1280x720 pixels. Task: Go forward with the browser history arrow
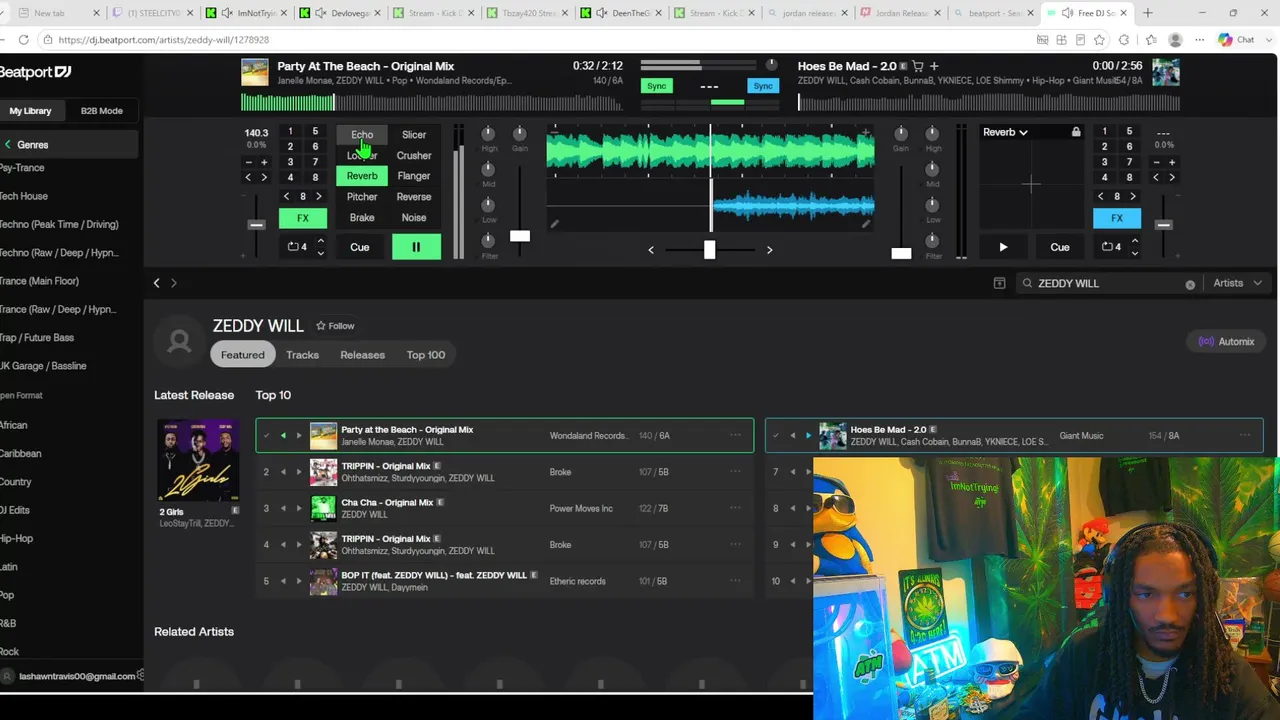173,283
